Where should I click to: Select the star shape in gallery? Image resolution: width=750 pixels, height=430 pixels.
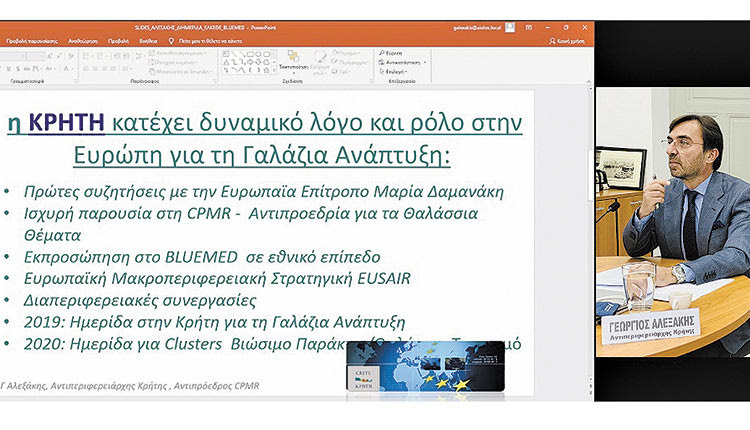[266, 70]
